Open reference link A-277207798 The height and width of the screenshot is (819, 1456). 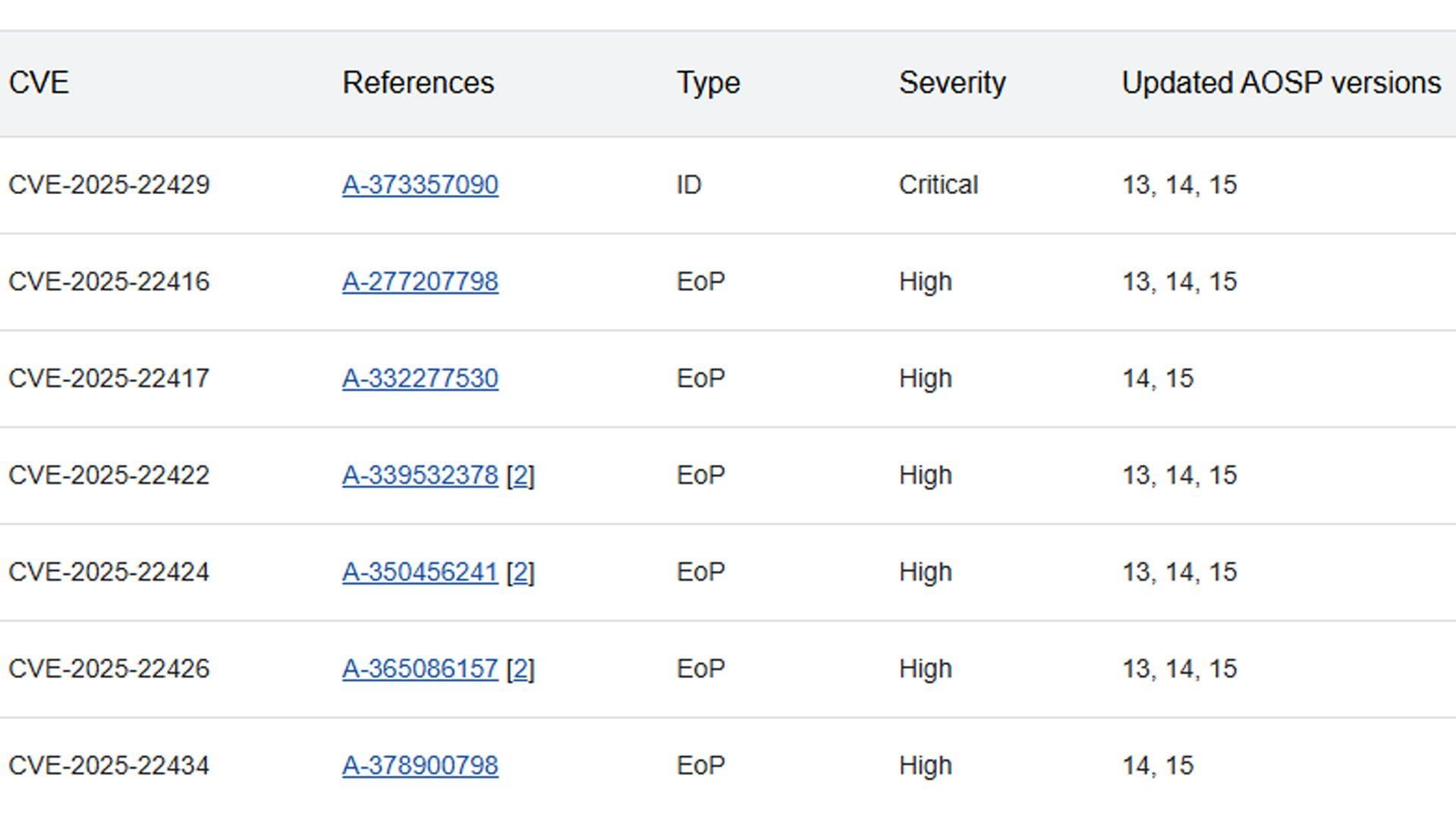[x=420, y=281]
